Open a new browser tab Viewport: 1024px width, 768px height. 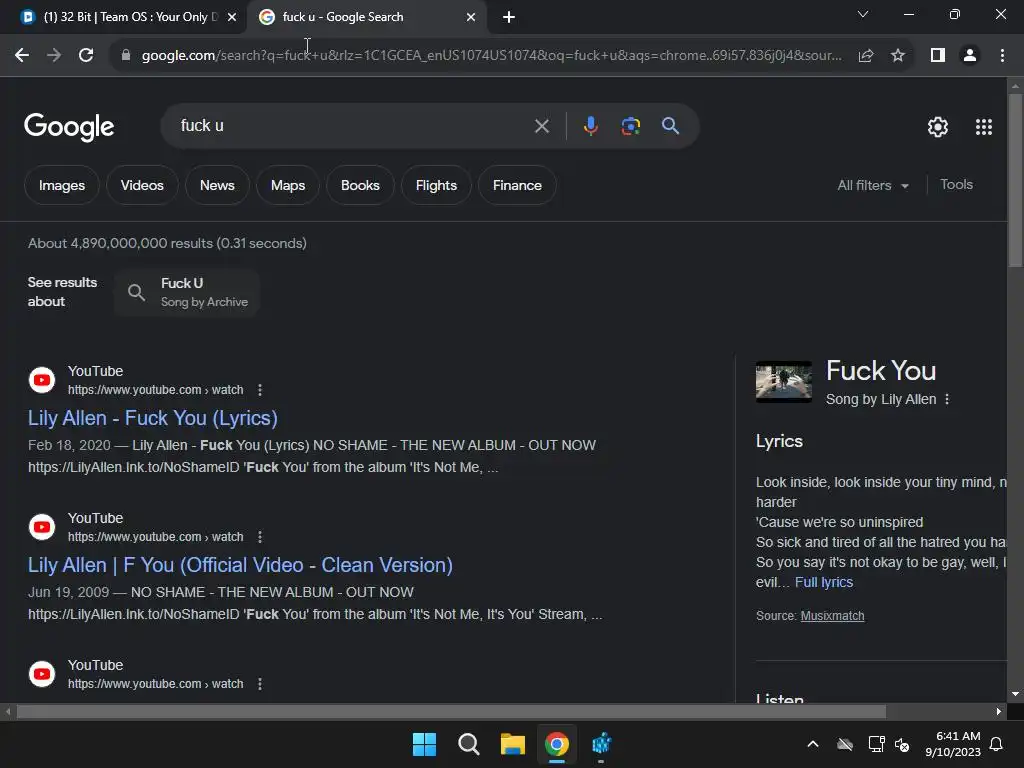[x=509, y=17]
